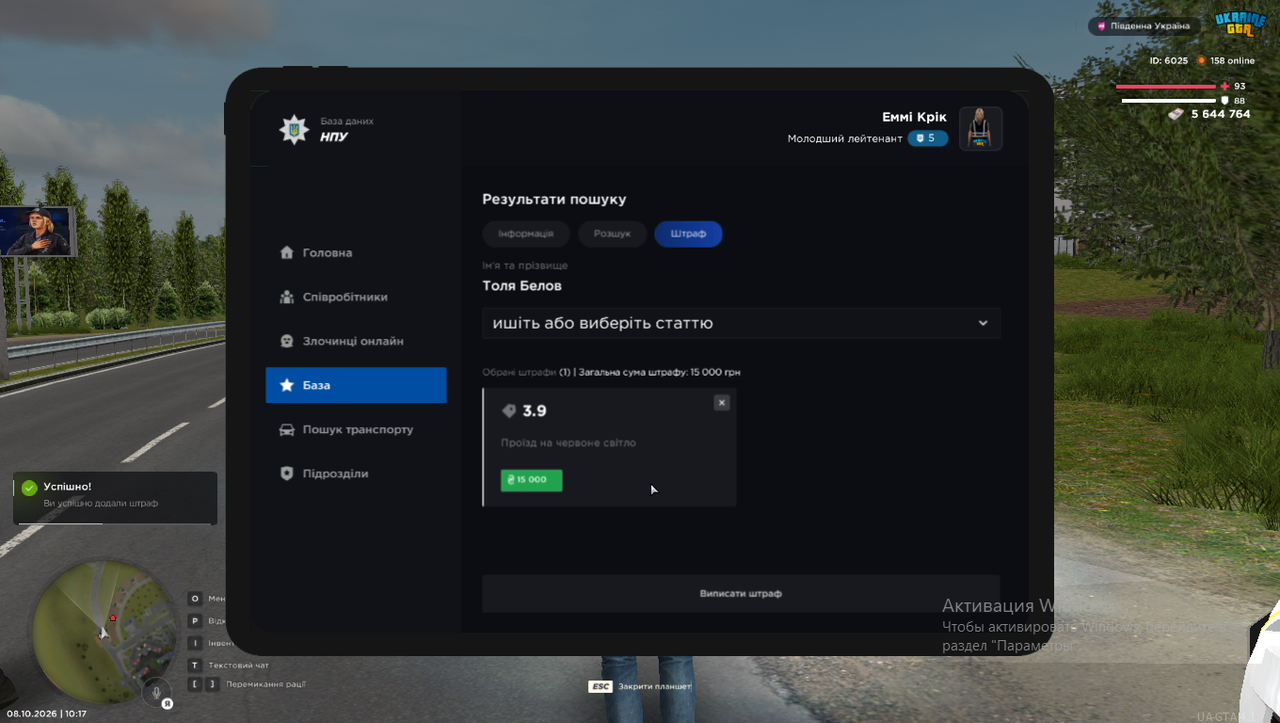The image size is (1280, 723).
Task: Open Співробітники in the sidebar
Action: (356, 297)
